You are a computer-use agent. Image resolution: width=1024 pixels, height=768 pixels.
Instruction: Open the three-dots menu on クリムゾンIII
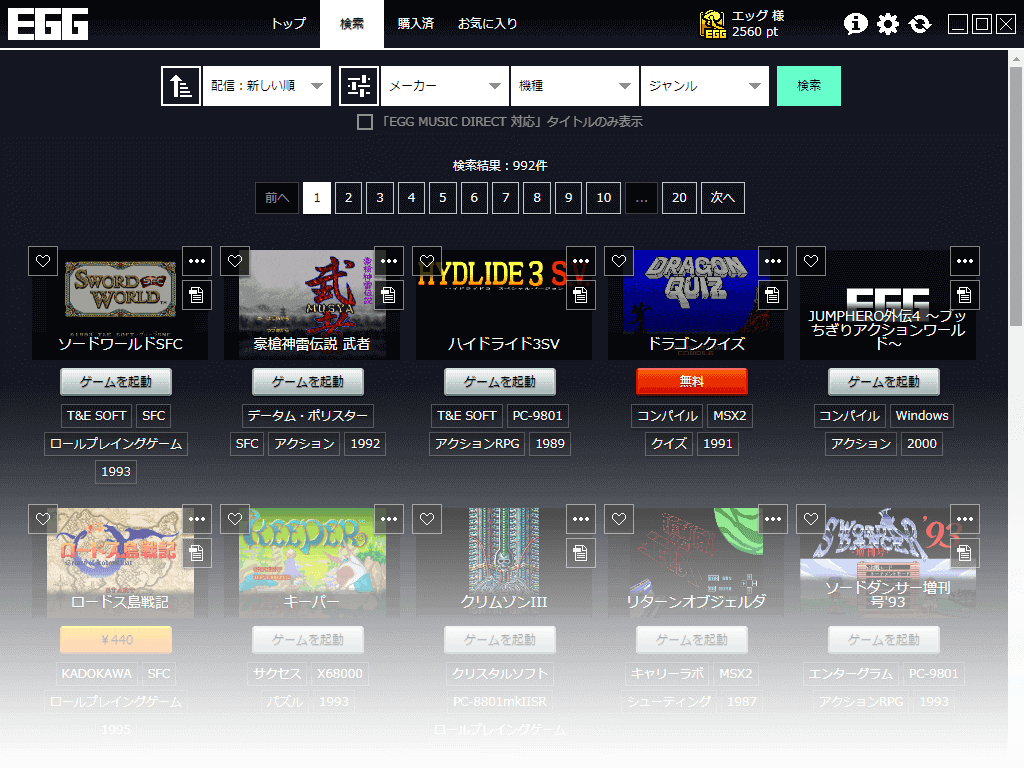coord(581,519)
